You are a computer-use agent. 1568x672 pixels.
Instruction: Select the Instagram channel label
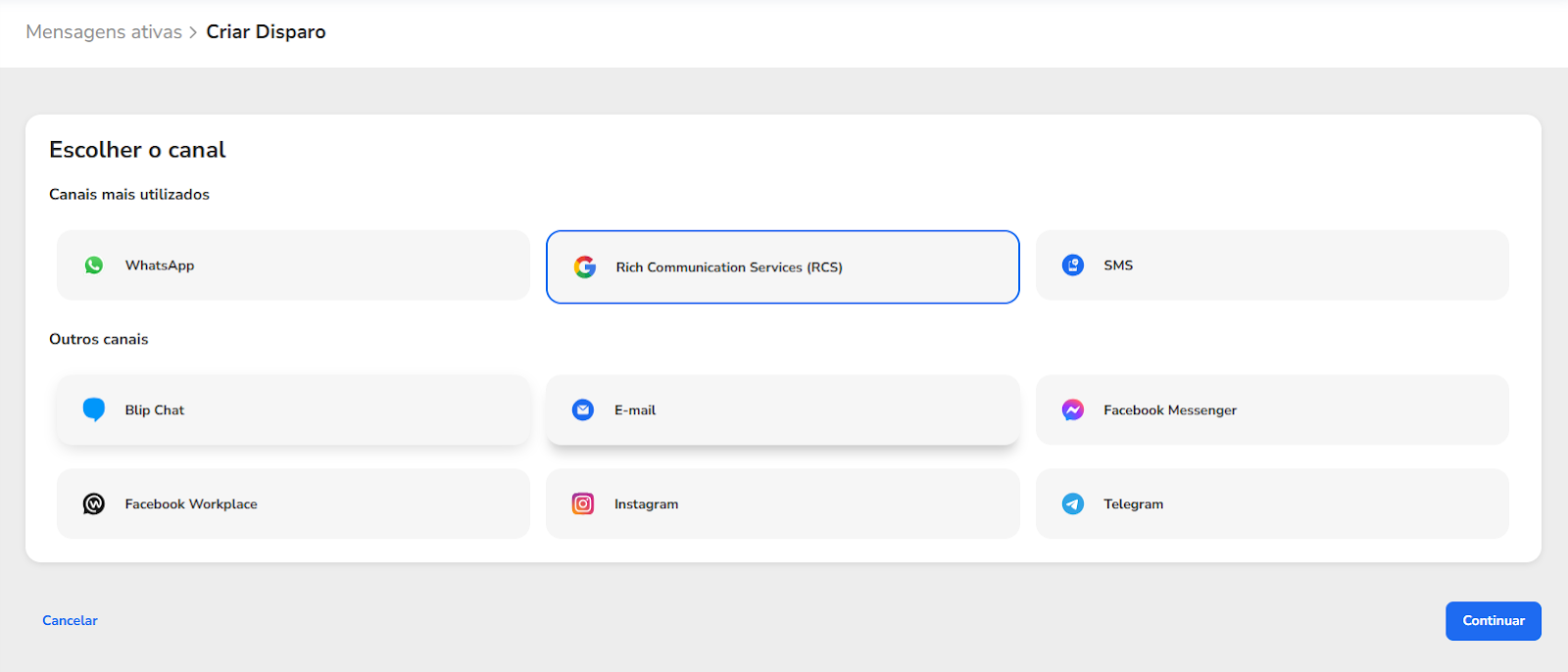pyautogui.click(x=646, y=504)
